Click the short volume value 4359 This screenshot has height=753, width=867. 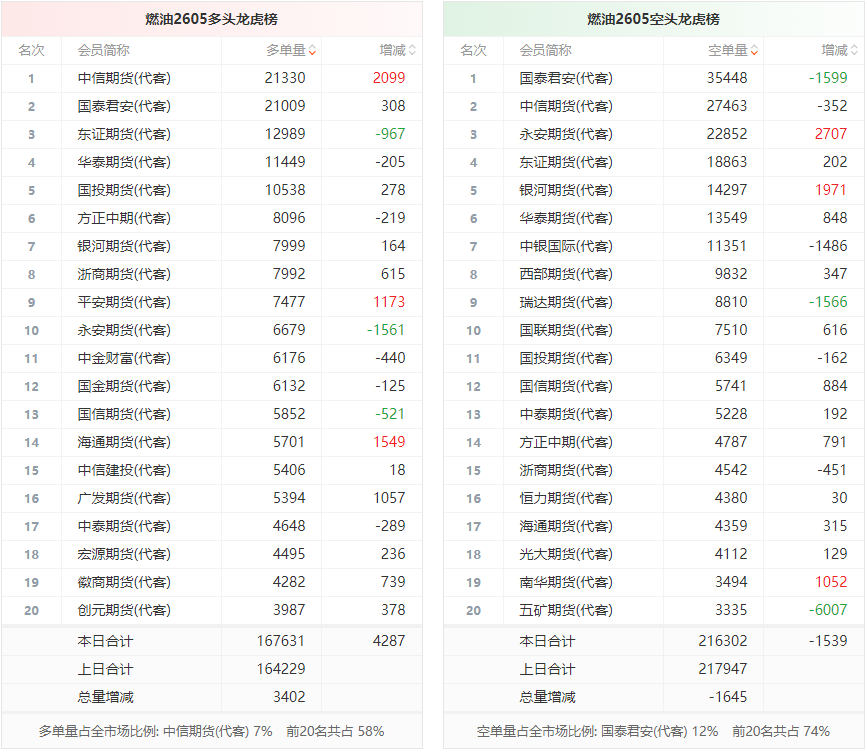click(x=730, y=526)
